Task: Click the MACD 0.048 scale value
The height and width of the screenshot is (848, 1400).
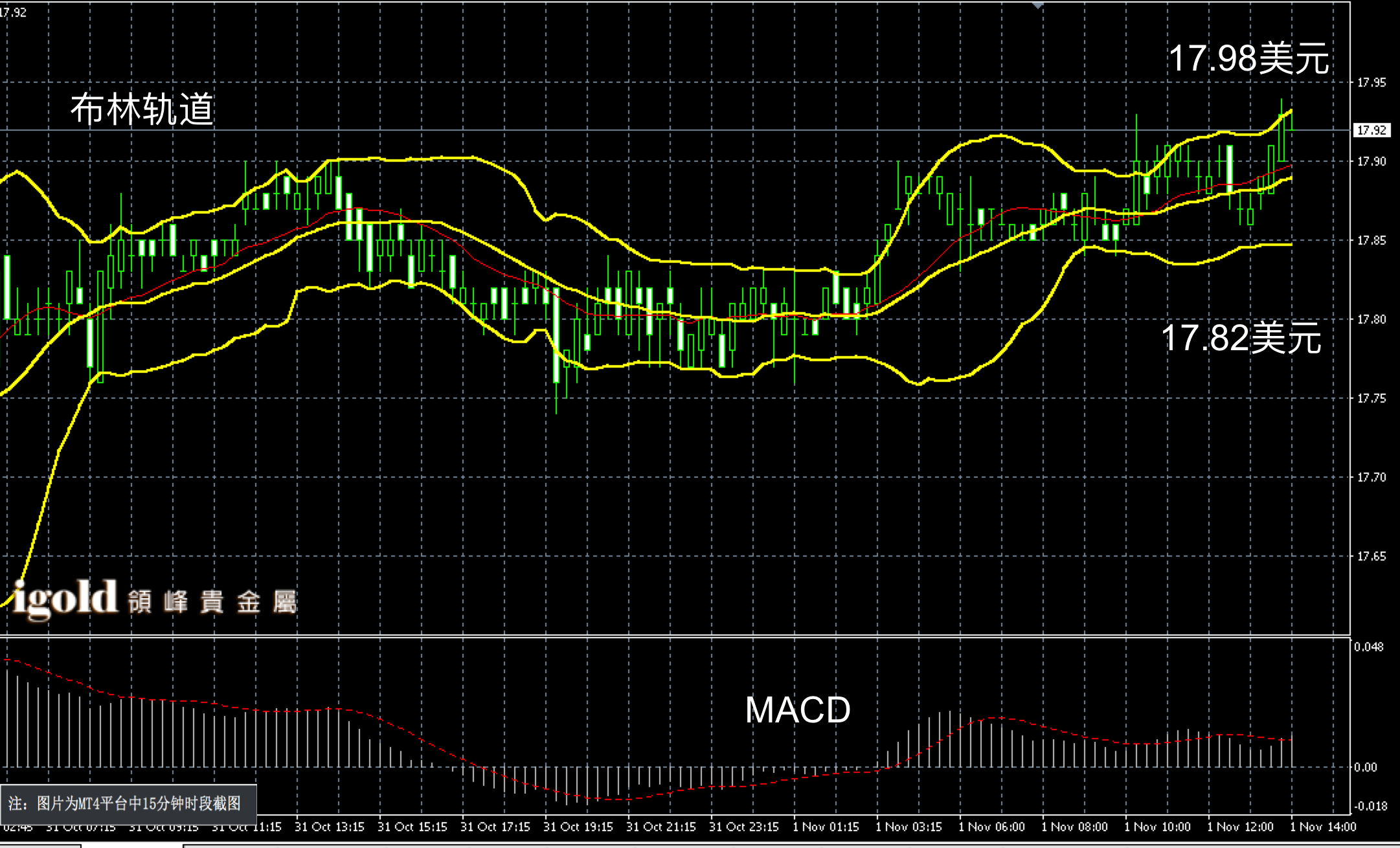Action: click(1368, 647)
